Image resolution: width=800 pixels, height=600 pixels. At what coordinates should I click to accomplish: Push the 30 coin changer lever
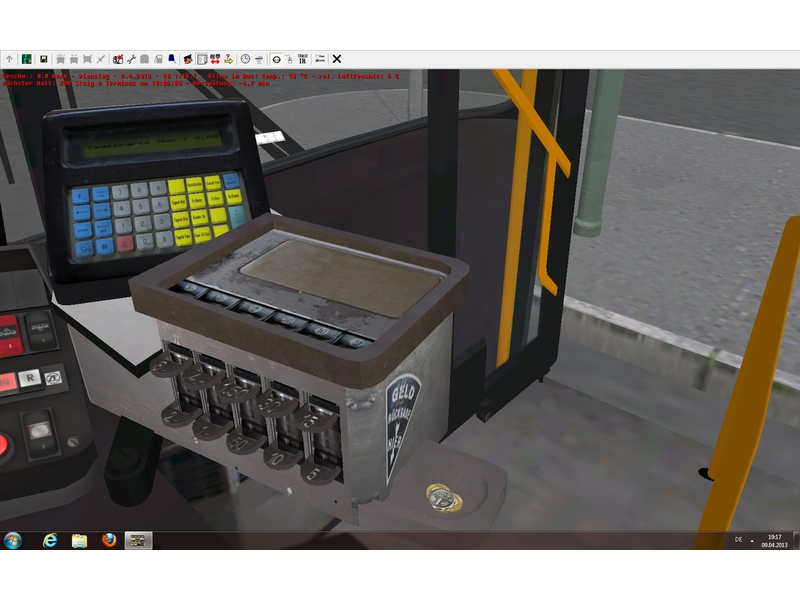276,403
